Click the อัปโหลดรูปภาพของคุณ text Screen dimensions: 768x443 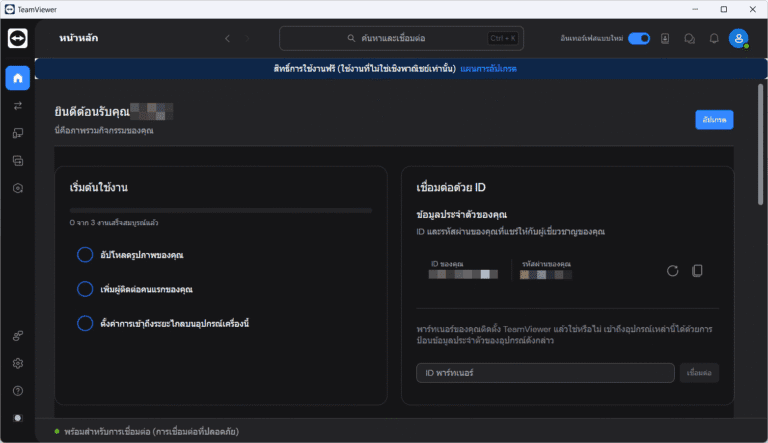coord(142,255)
